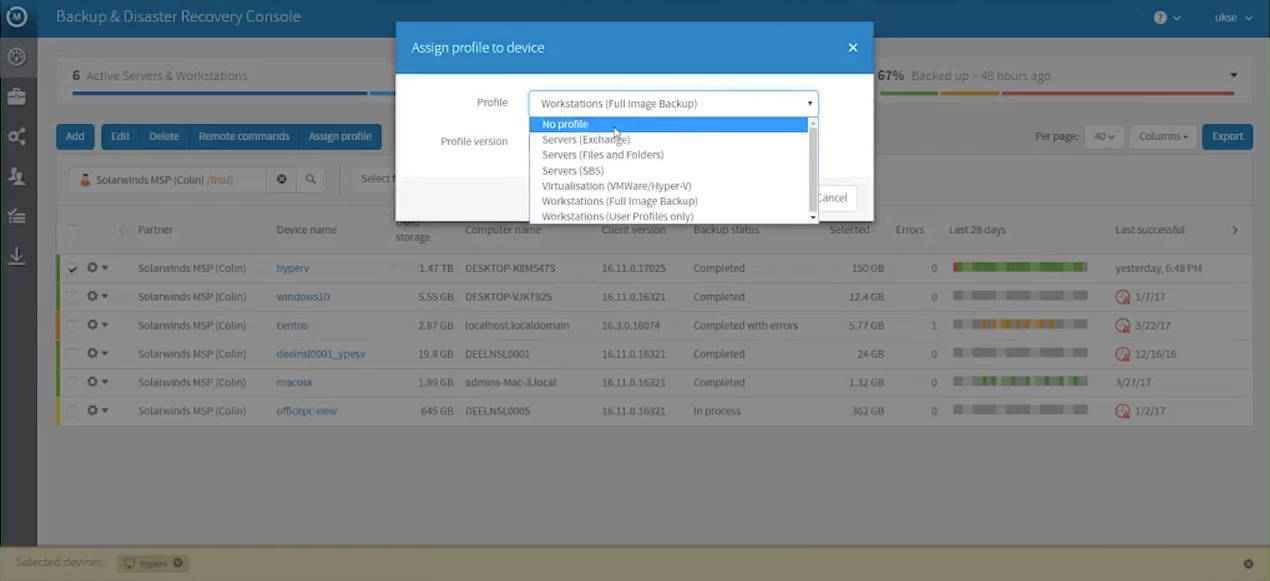The image size is (1270, 581).
Task: Open the deelnsl0001_ypesv device link
Action: click(320, 354)
